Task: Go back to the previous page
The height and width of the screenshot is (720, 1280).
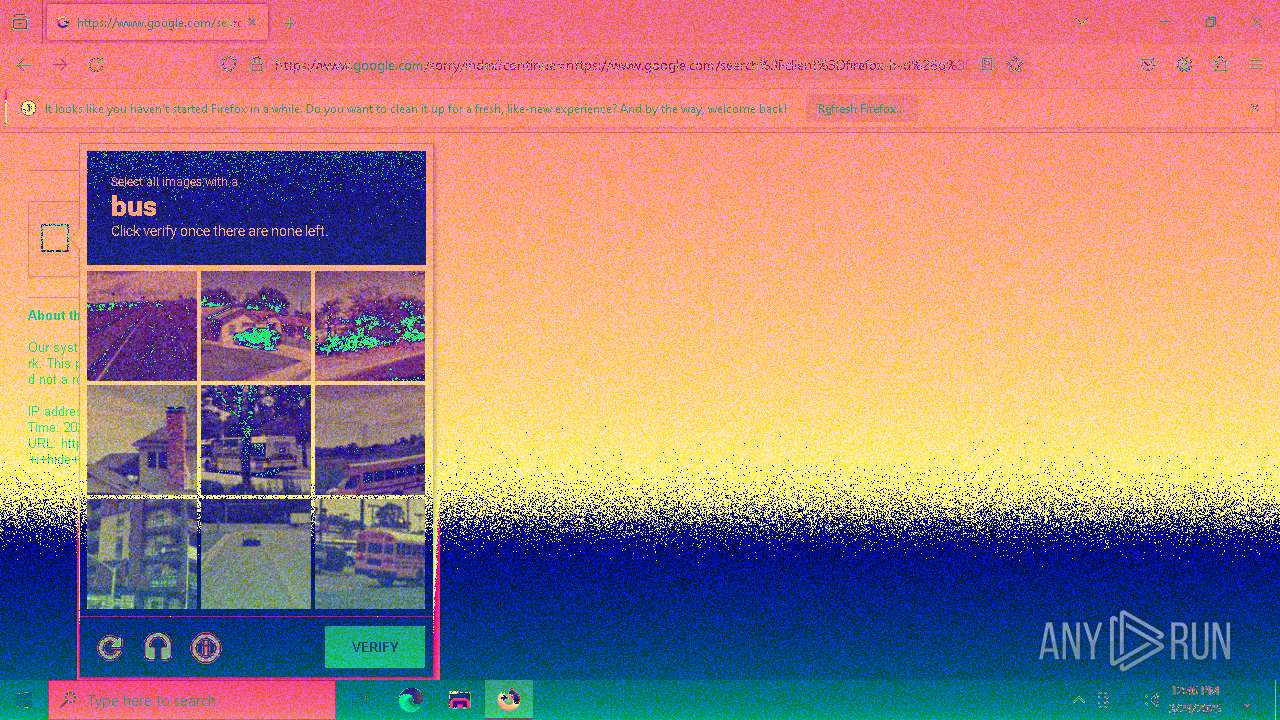Action: [x=24, y=64]
